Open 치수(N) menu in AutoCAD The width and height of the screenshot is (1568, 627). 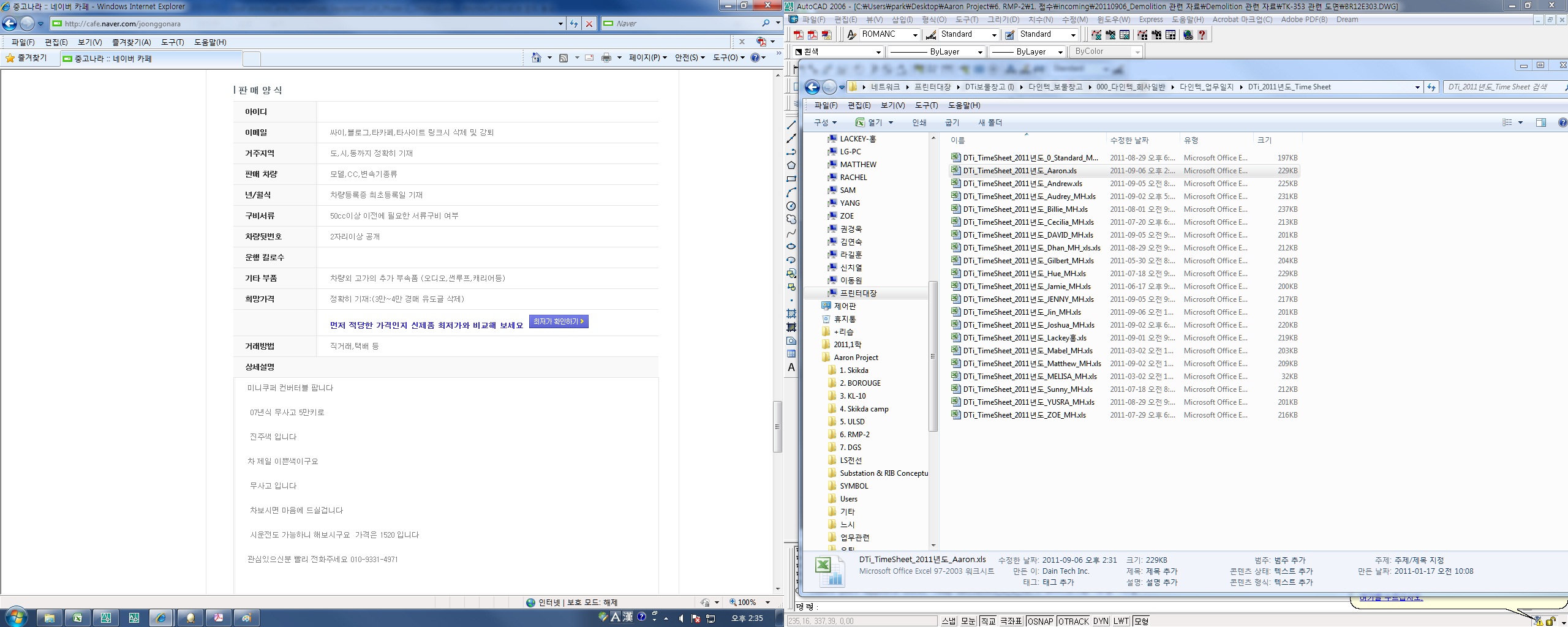pos(1041,20)
